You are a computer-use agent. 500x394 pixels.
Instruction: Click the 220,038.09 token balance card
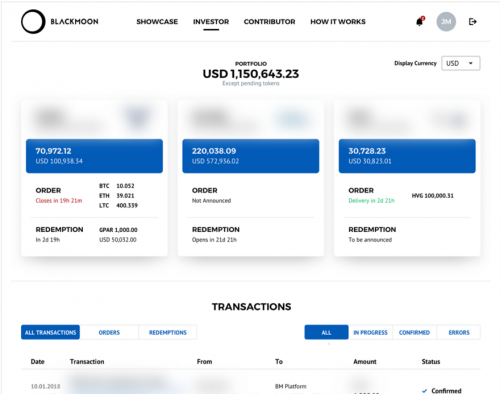251,156
